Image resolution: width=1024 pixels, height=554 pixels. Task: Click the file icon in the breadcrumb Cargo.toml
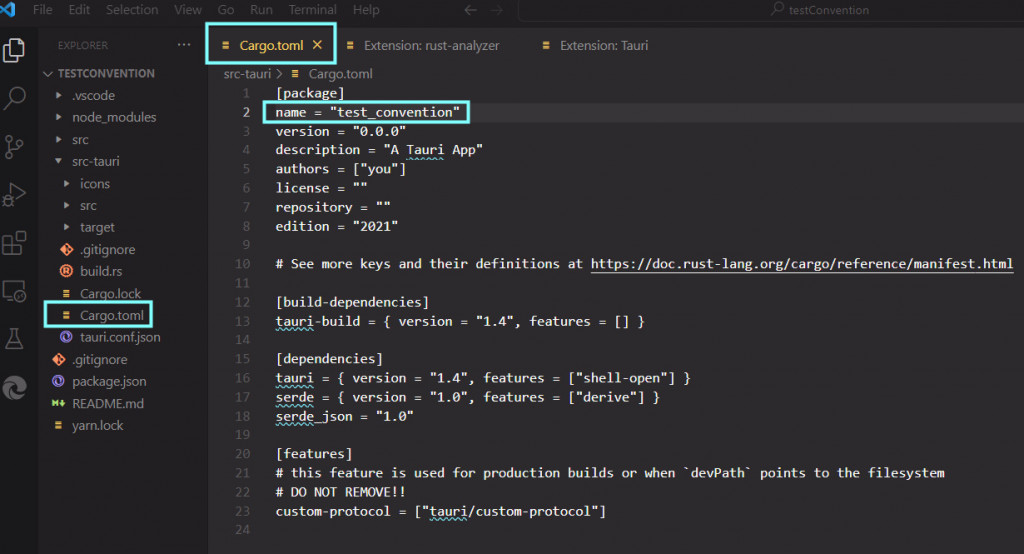295,74
